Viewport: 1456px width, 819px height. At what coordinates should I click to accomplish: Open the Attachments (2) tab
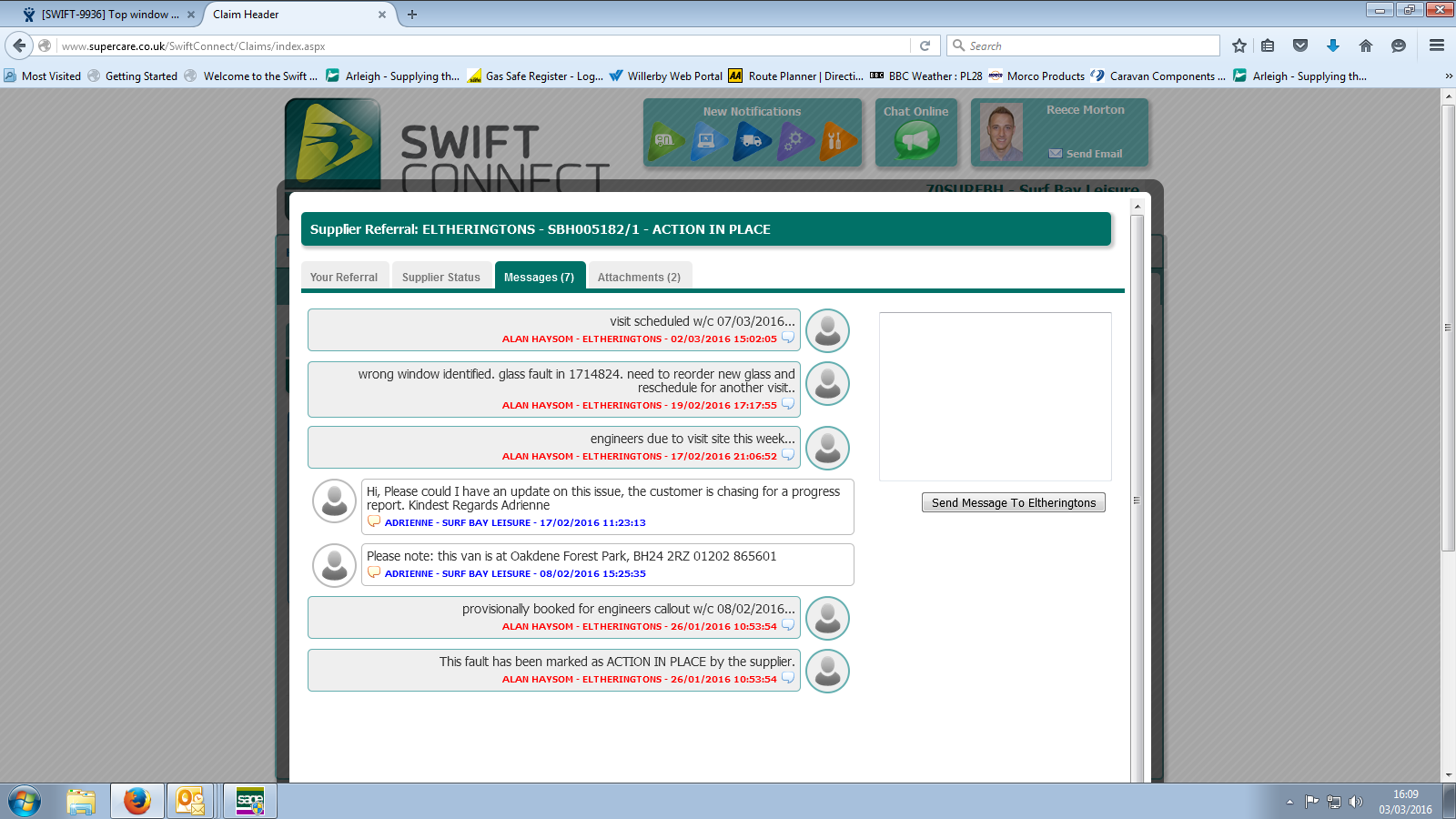[639, 277]
